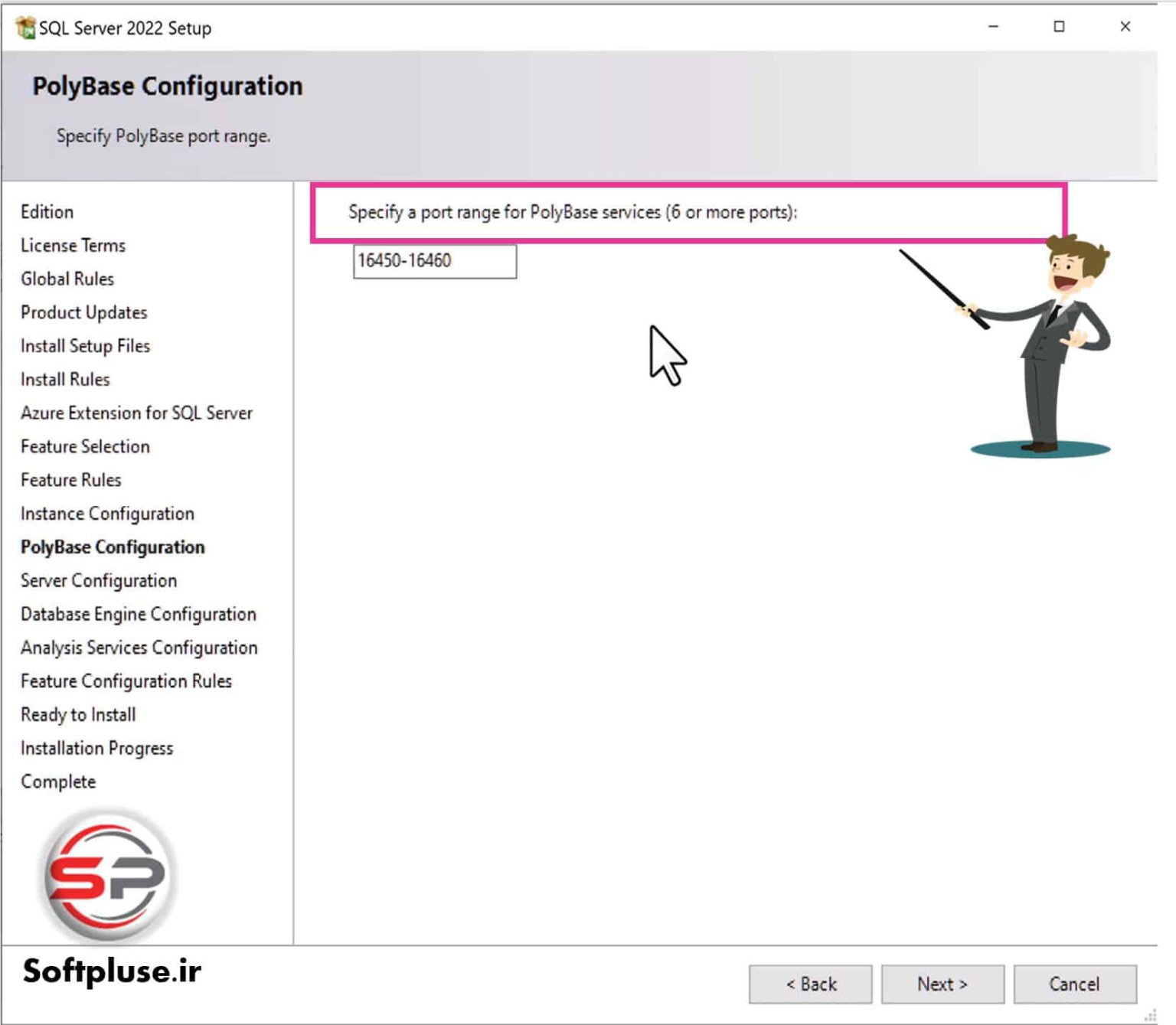The width and height of the screenshot is (1176, 1025).
Task: Cancel the SQL Server installation
Action: (x=1074, y=984)
